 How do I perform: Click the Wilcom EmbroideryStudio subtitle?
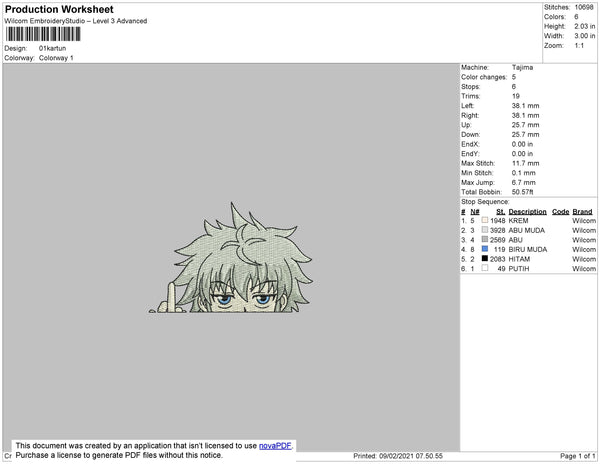76,21
